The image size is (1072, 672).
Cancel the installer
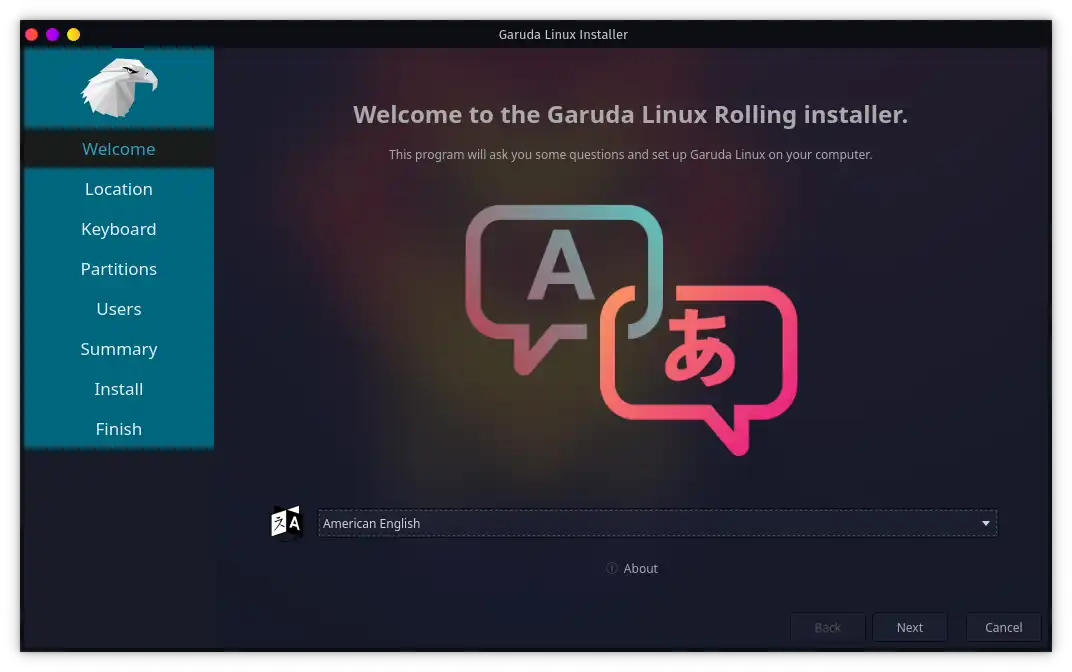(x=1003, y=627)
